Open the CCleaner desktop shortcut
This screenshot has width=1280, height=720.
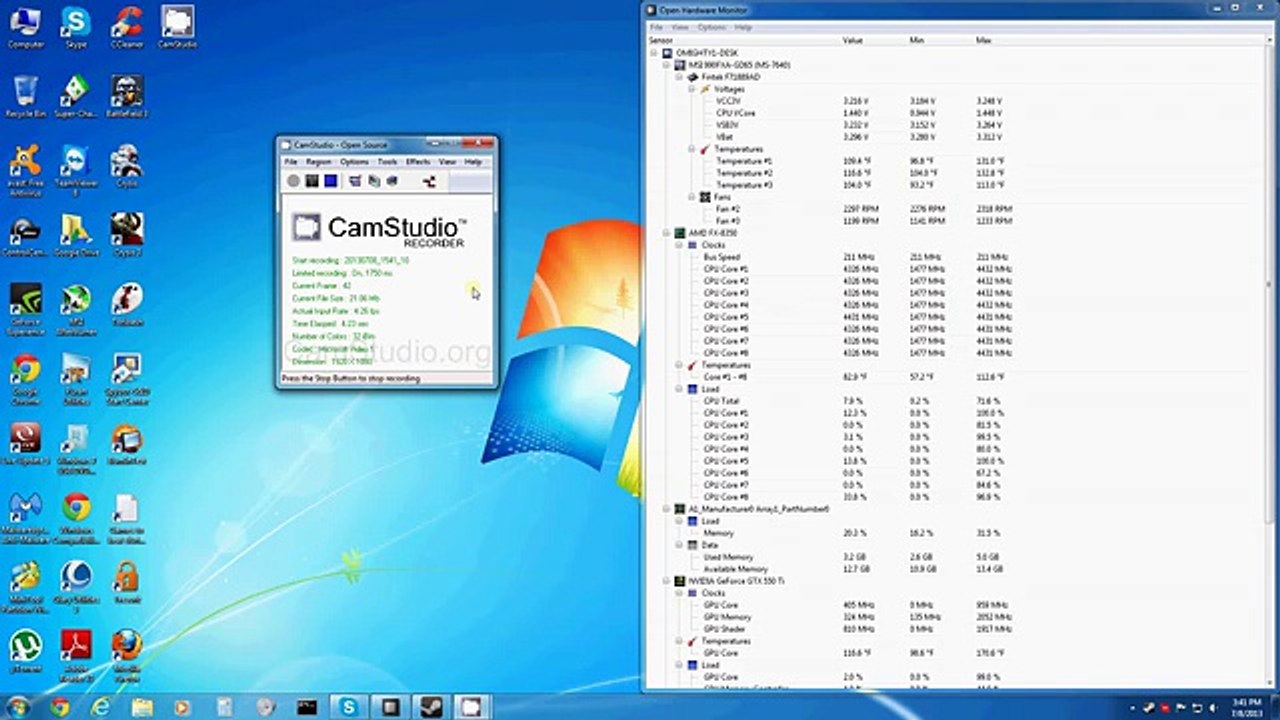126,27
